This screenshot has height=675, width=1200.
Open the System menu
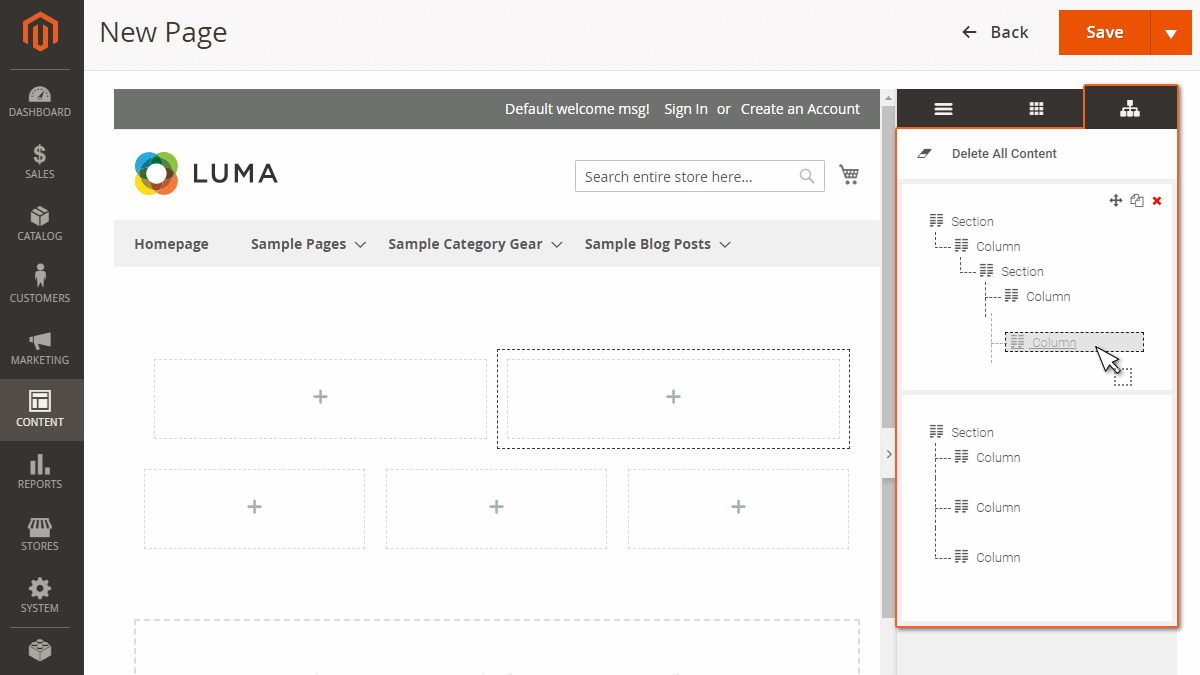[40, 597]
